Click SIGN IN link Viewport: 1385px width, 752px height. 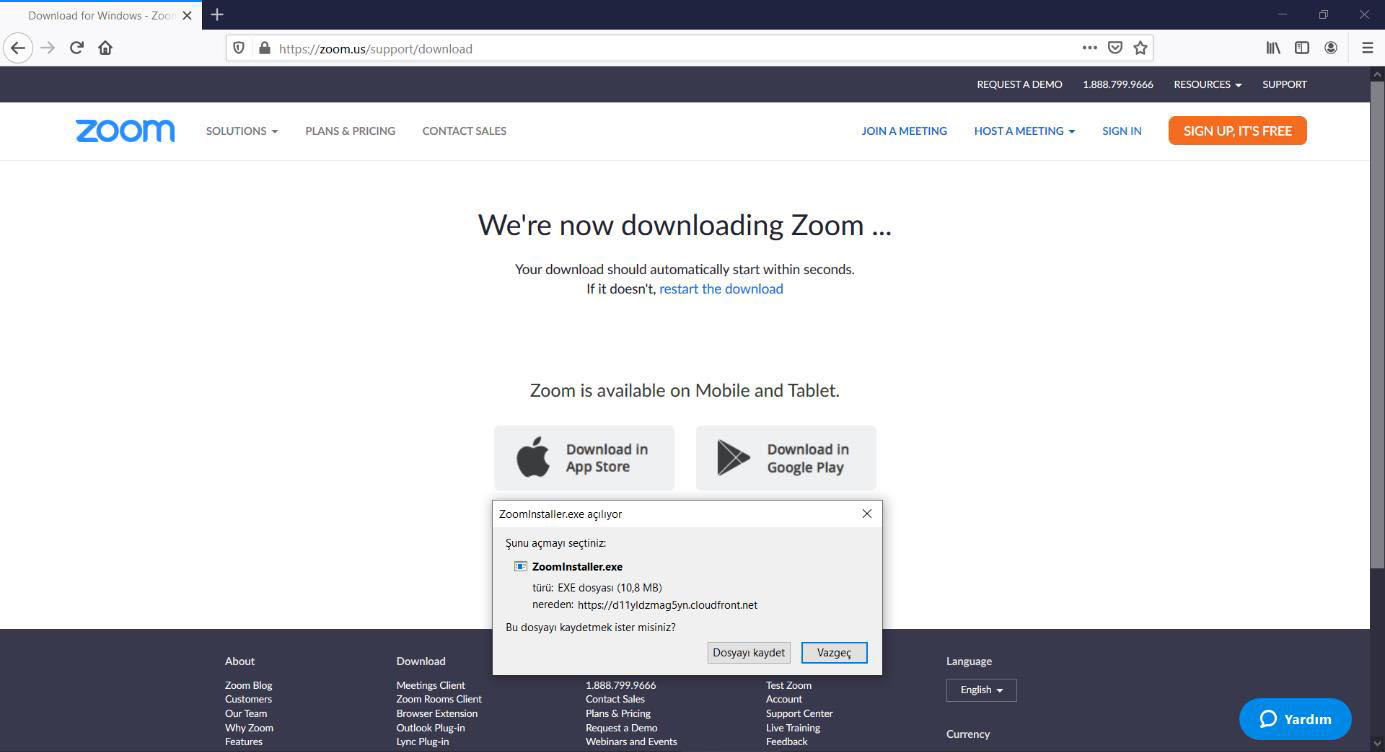tap(1122, 131)
